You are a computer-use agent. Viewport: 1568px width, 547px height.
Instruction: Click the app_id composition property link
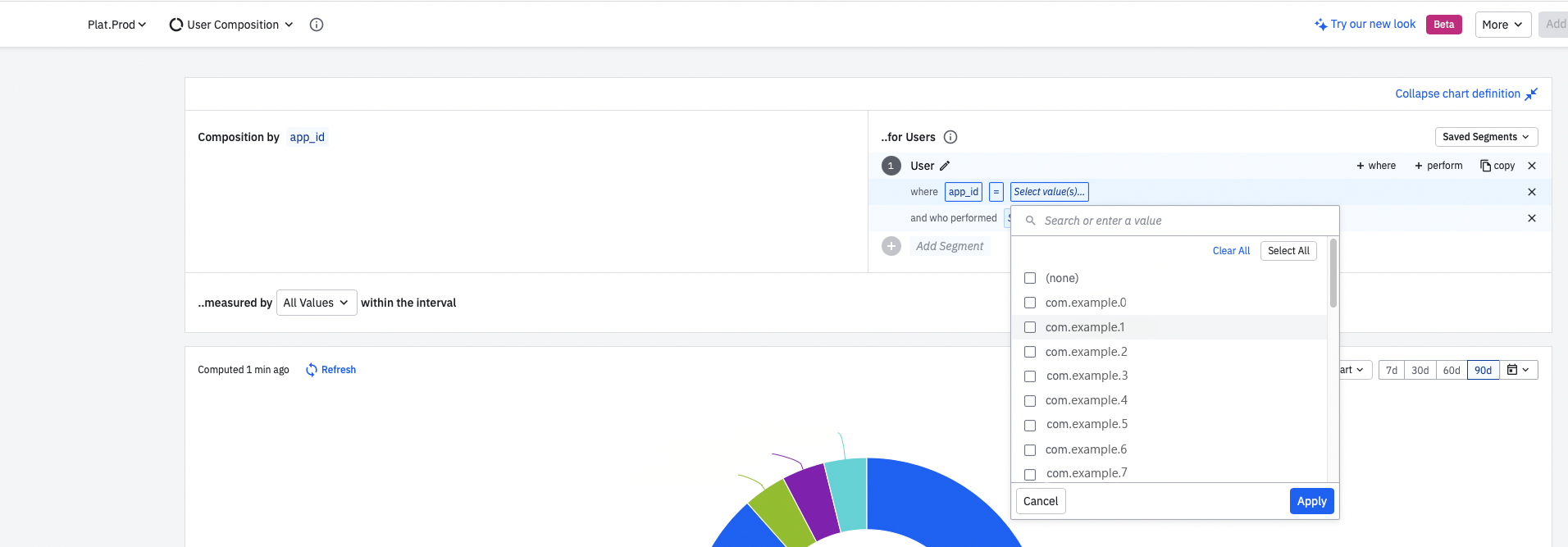[x=307, y=137]
